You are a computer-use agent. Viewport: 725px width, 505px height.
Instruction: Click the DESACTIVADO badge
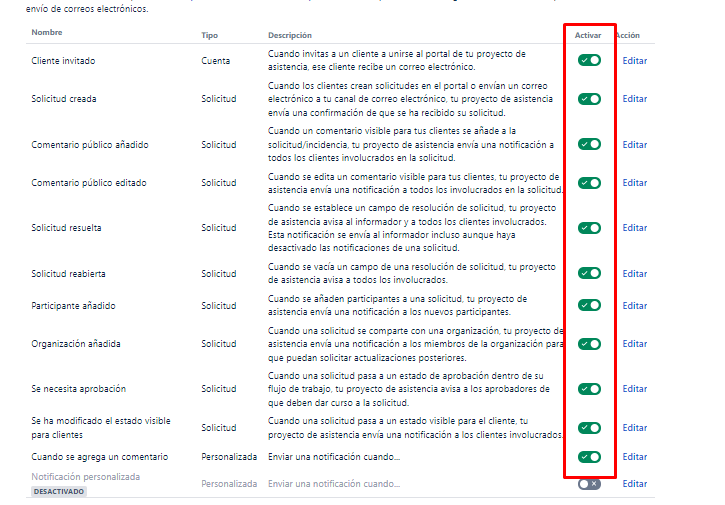click(59, 492)
